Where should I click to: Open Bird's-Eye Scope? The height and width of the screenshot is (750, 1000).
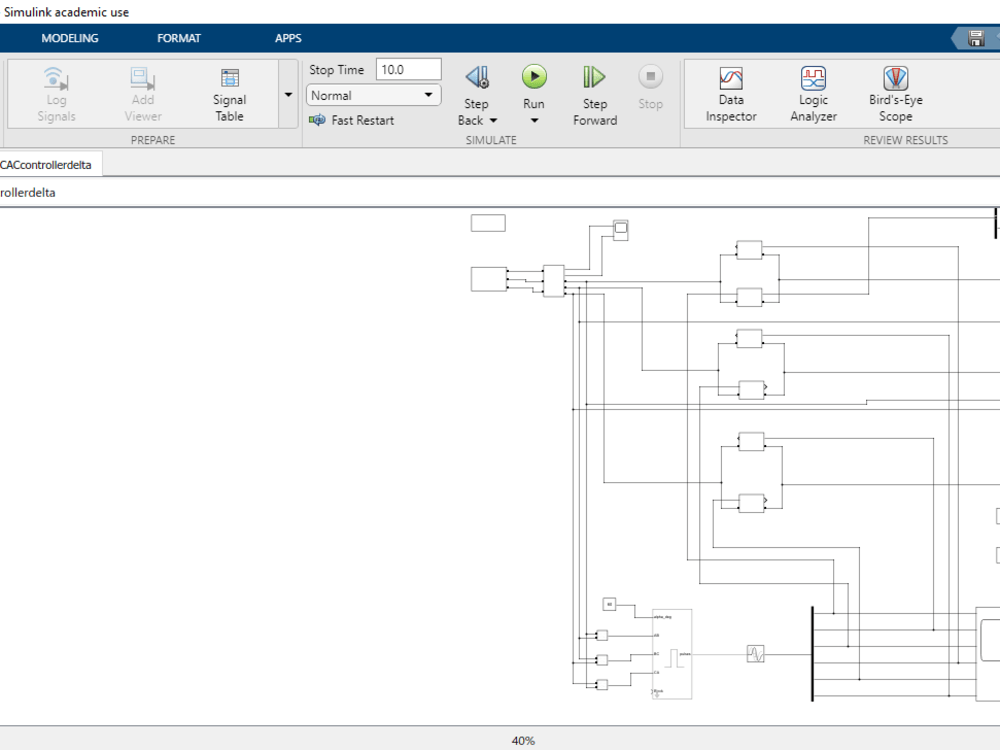[895, 94]
